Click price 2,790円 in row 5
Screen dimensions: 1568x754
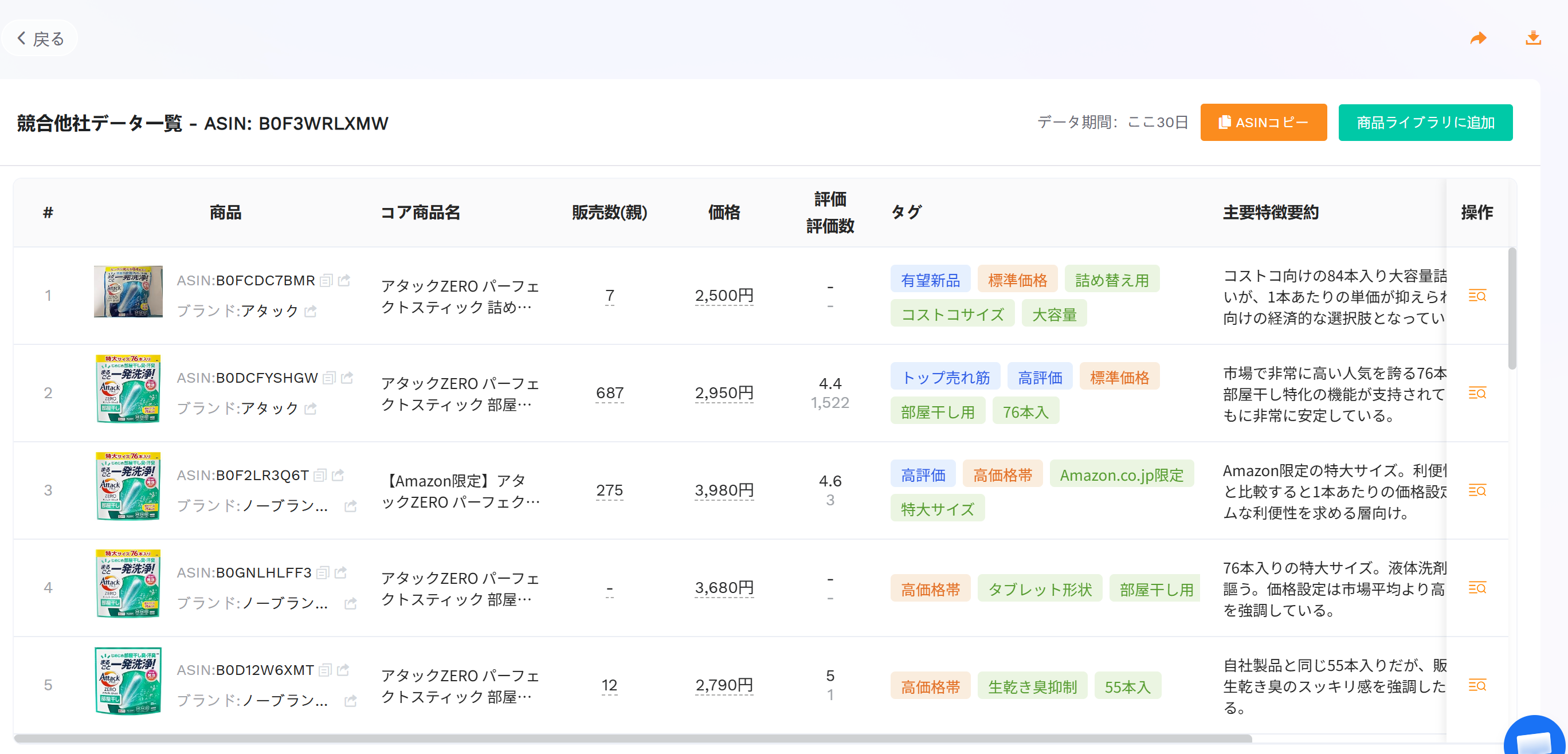(x=724, y=685)
